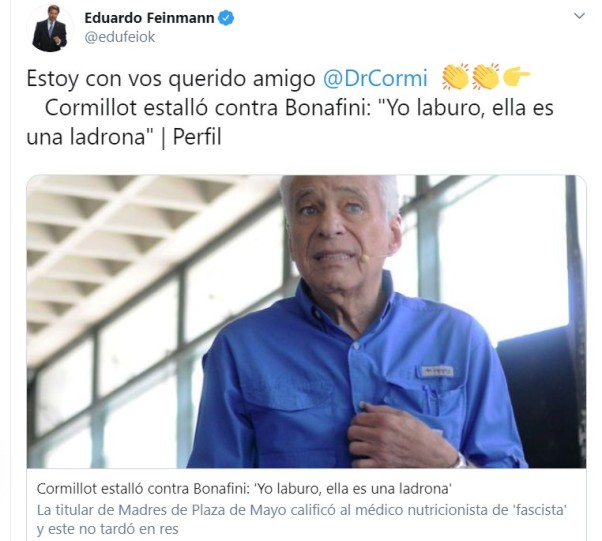The image size is (602, 541).
Task: Open the card headline below the photo
Action: 244,489
